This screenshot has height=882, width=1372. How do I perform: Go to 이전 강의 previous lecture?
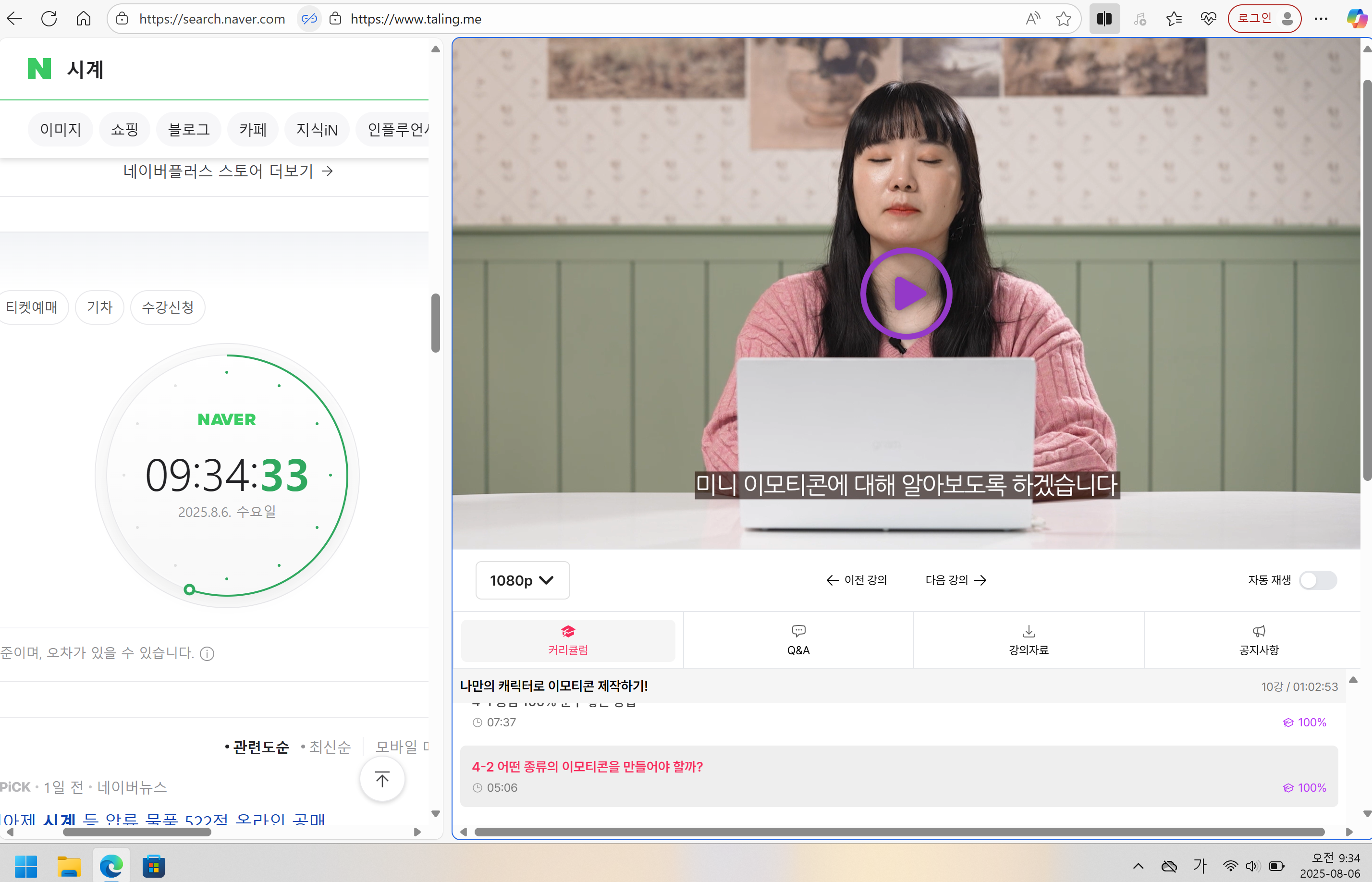(x=857, y=580)
